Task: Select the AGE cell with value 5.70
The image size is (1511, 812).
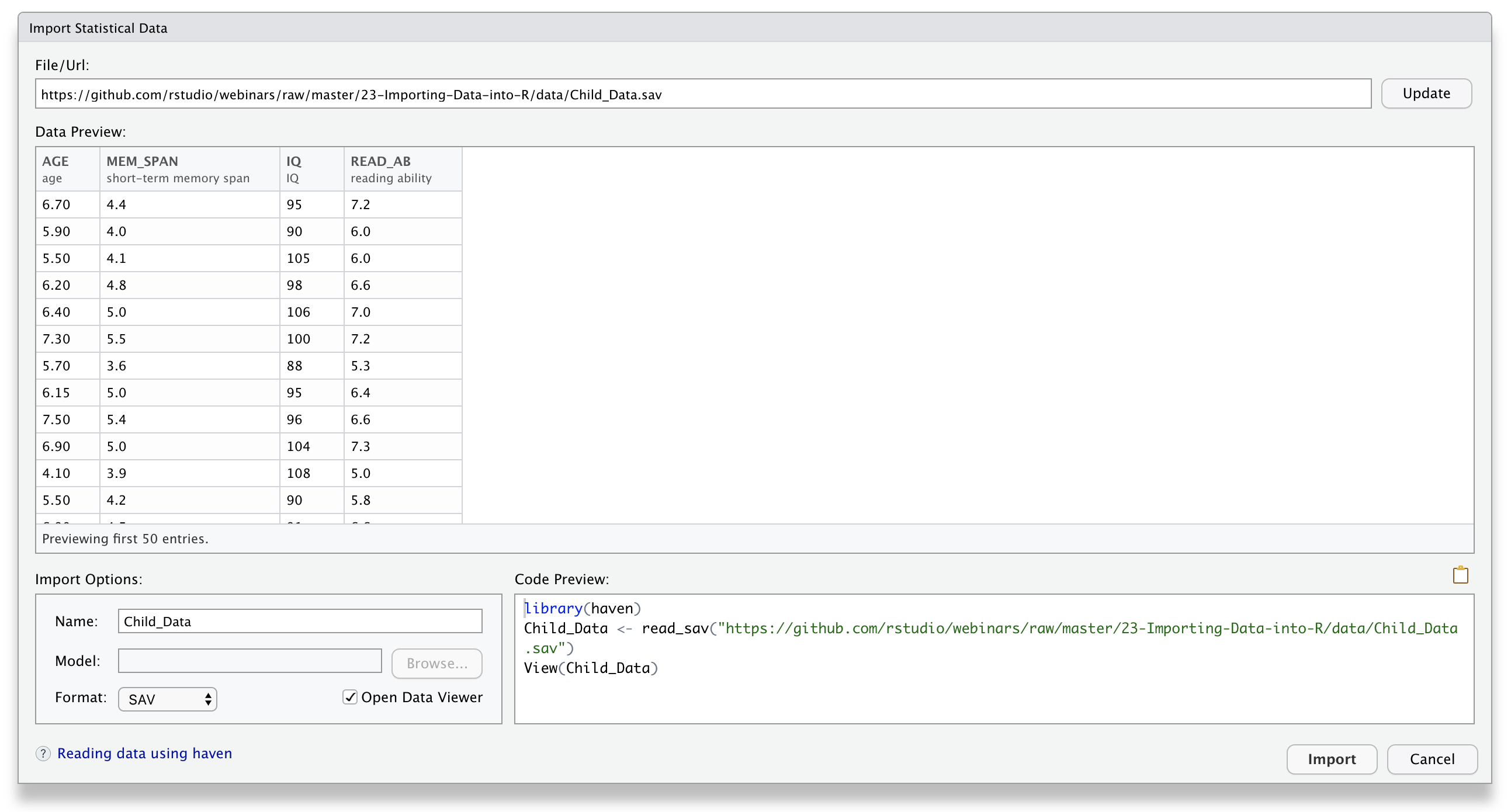Action: (67, 366)
